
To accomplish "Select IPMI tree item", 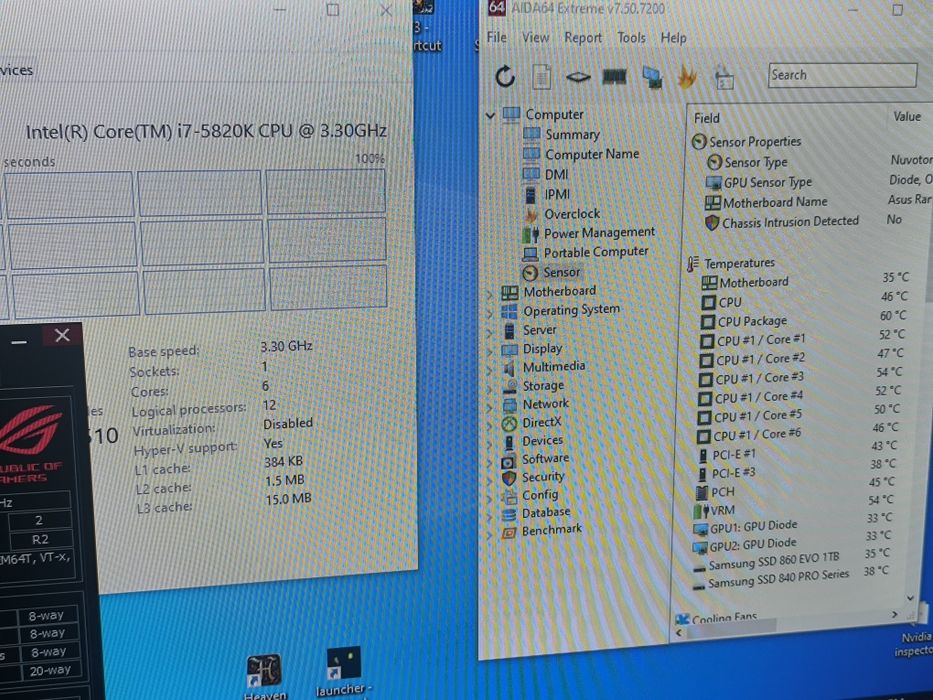I will tap(557, 194).
